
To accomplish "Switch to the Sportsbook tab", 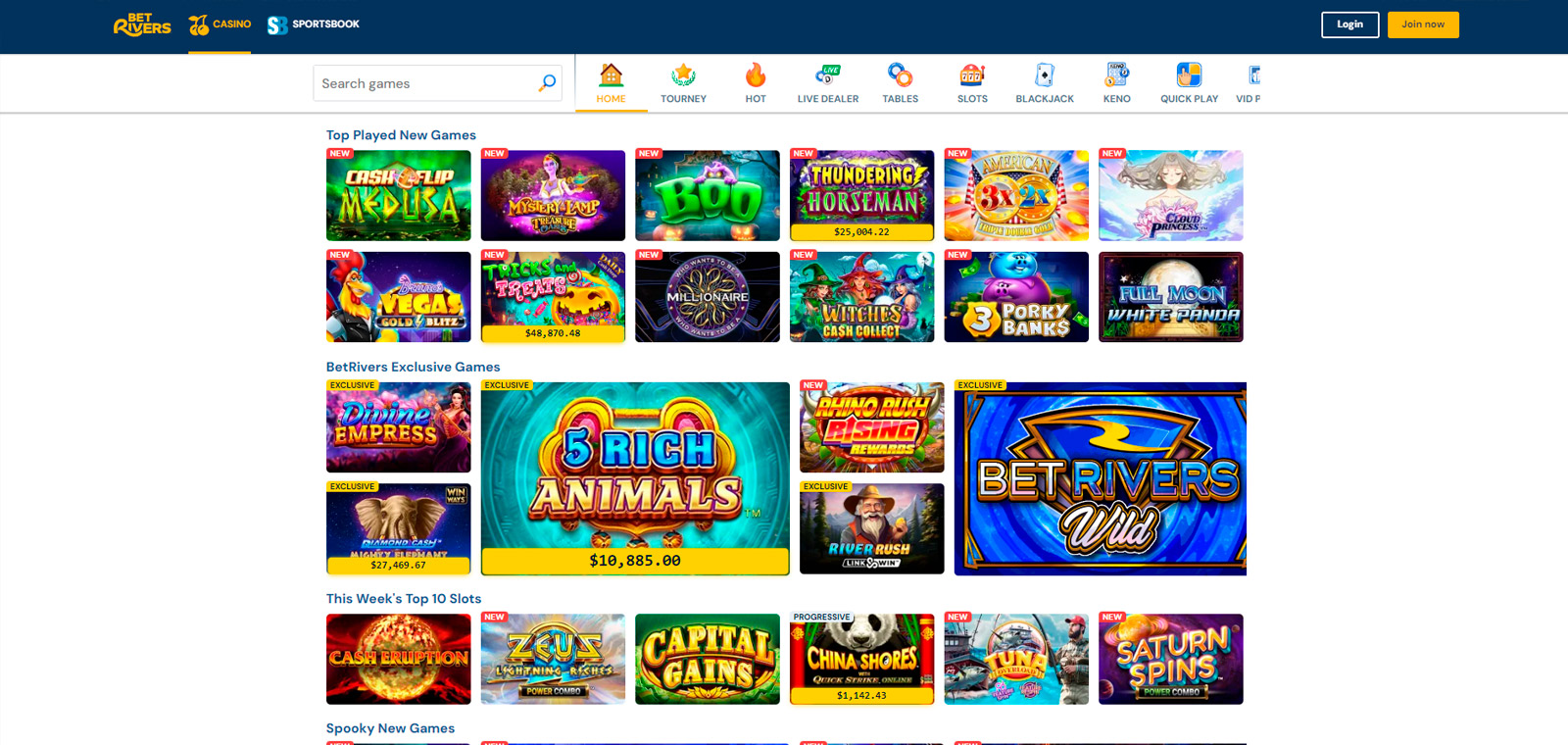I will [314, 25].
